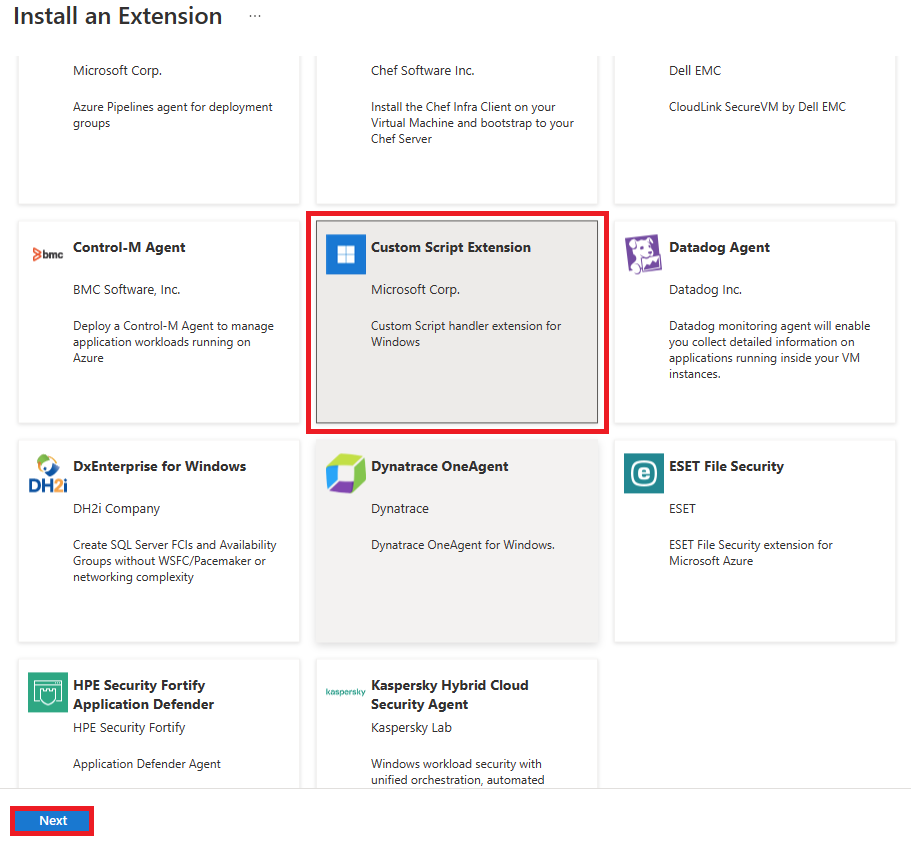The width and height of the screenshot is (911, 845).
Task: Click the Kaspersky Lab publisher name
Action: coord(411,728)
